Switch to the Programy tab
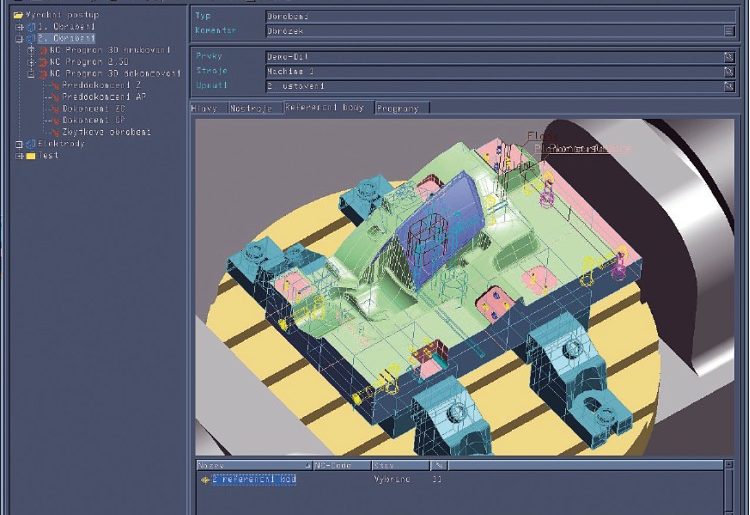Image resolution: width=750 pixels, height=515 pixels. (400, 107)
